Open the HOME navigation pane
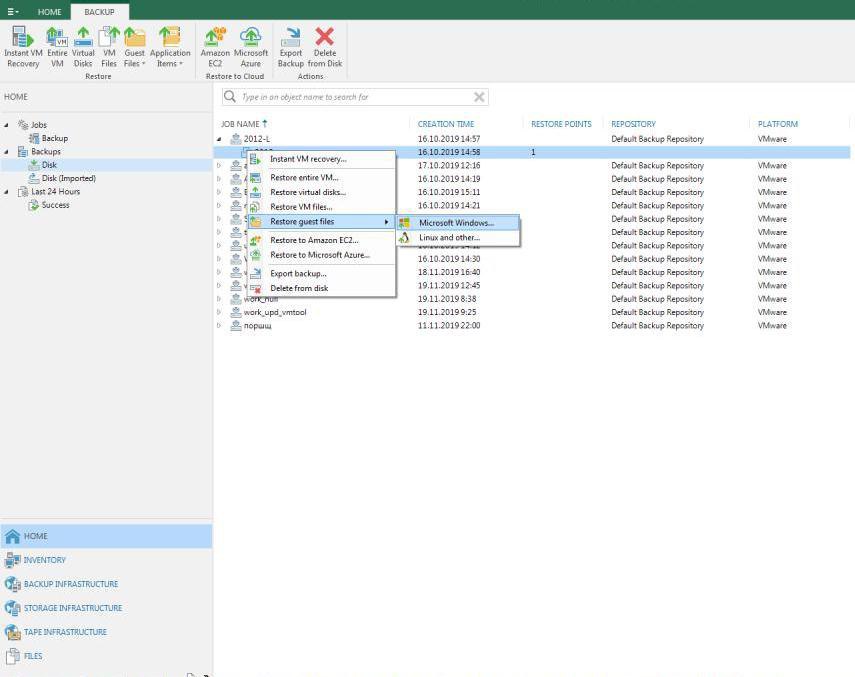This screenshot has height=677, width=855. [x=106, y=536]
